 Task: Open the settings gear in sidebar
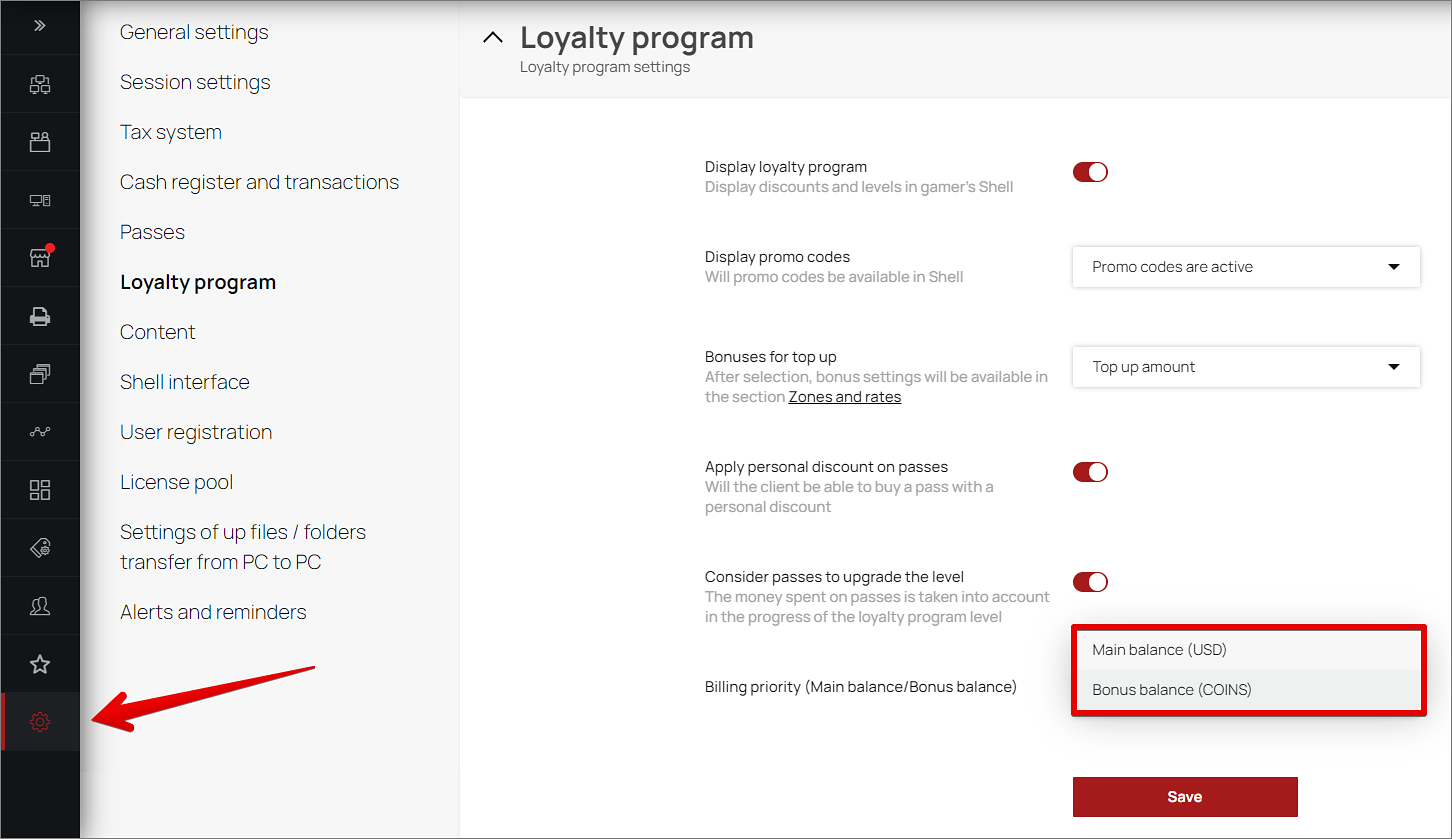[x=40, y=722]
